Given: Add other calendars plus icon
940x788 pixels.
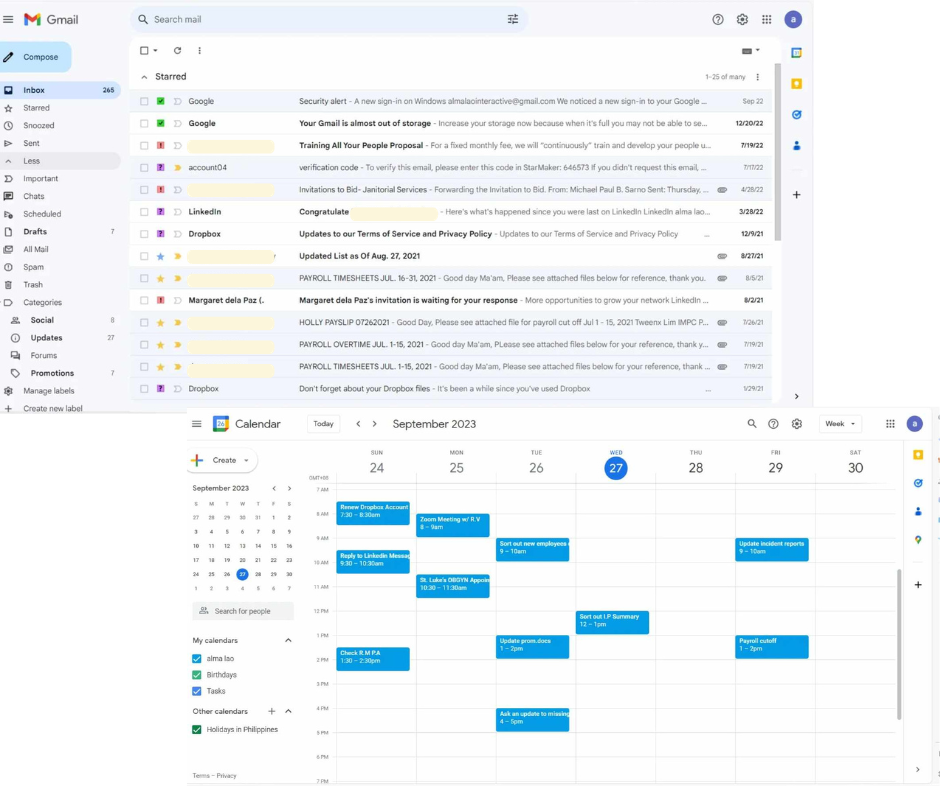Looking at the screenshot, I should pos(272,711).
